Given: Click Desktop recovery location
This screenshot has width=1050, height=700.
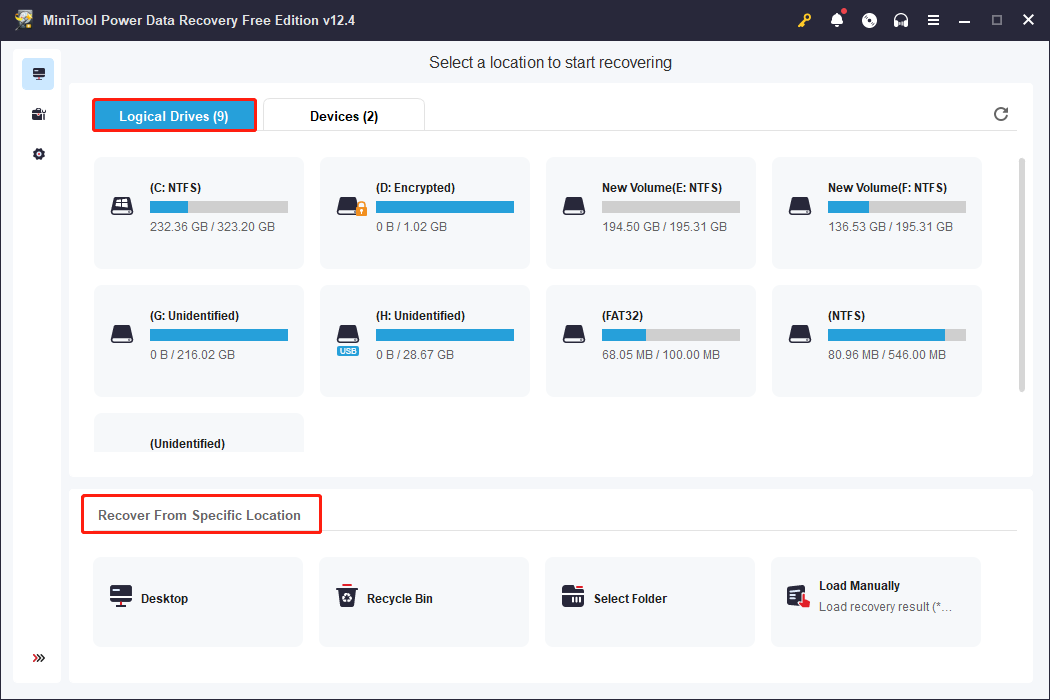Looking at the screenshot, I should click(198, 600).
